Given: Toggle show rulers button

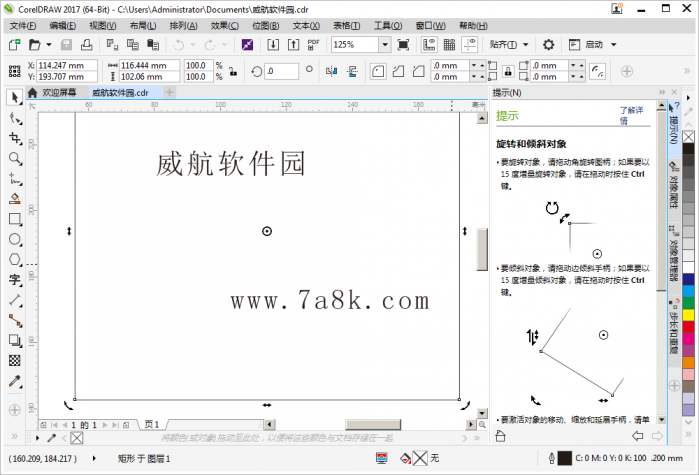Looking at the screenshot, I should tap(429, 45).
